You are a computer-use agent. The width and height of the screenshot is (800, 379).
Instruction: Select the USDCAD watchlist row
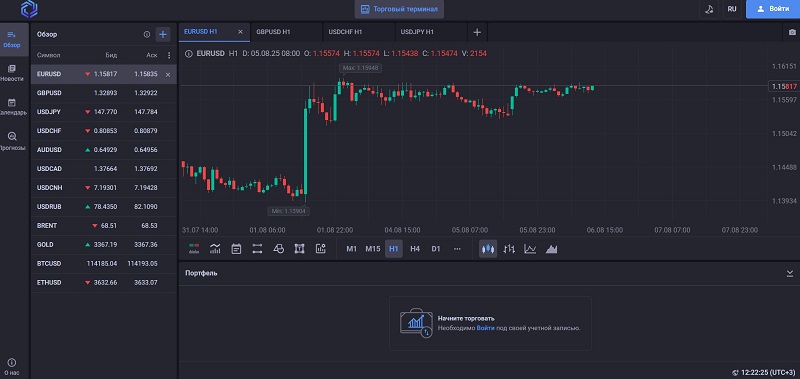coord(104,169)
